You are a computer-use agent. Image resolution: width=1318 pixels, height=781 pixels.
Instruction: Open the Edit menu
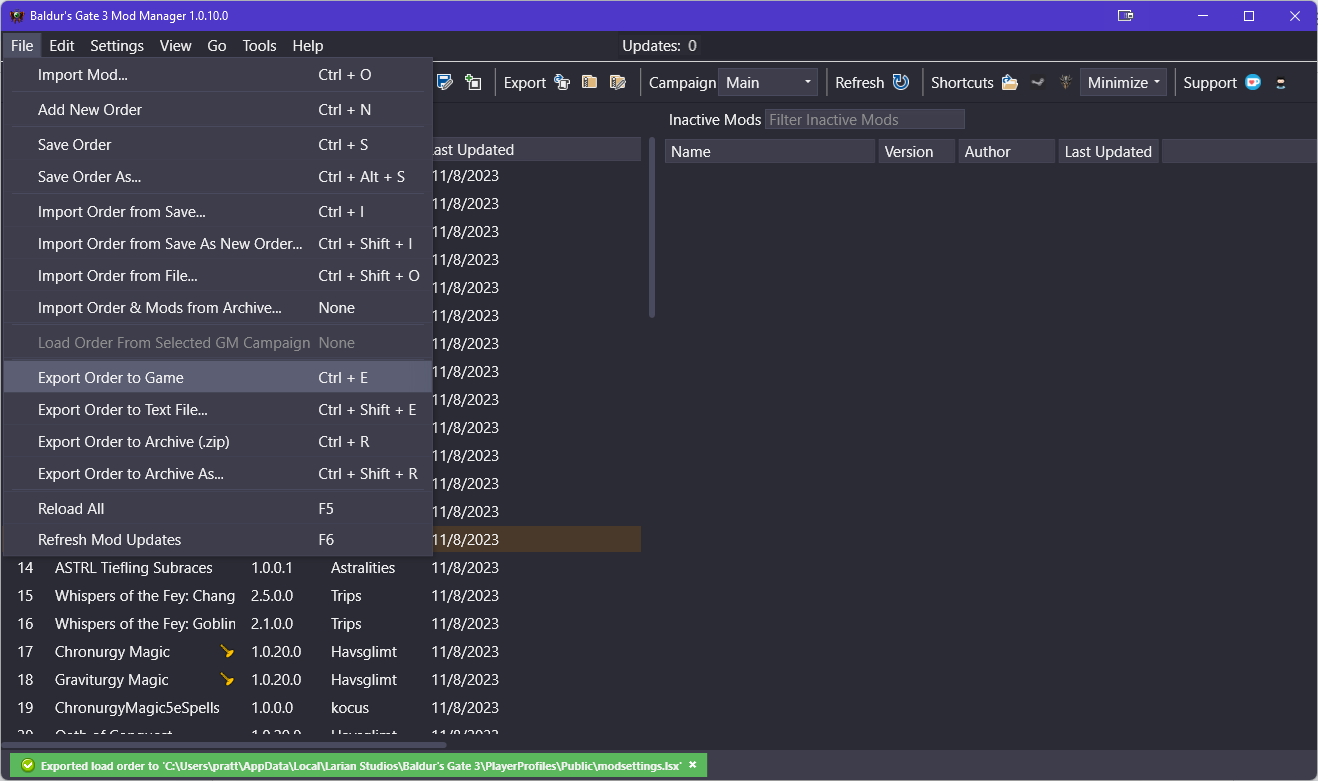pos(62,45)
